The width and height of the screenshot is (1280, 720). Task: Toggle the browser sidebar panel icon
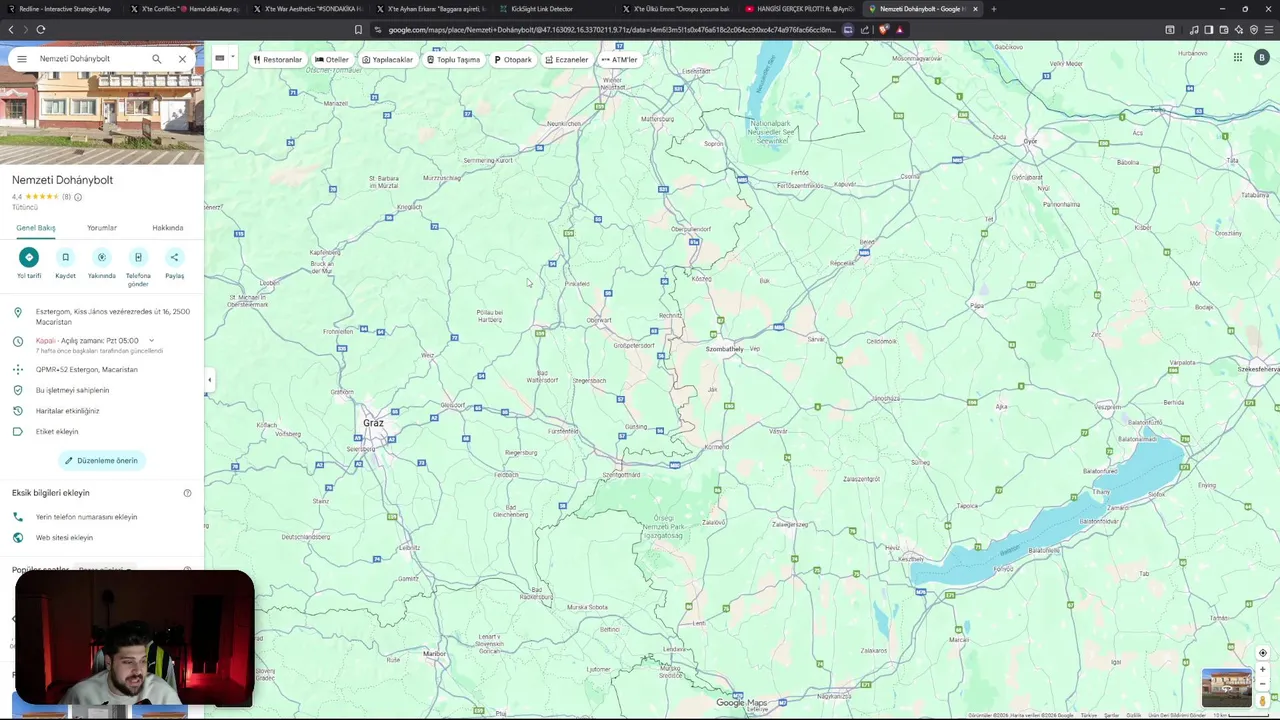click(1209, 30)
